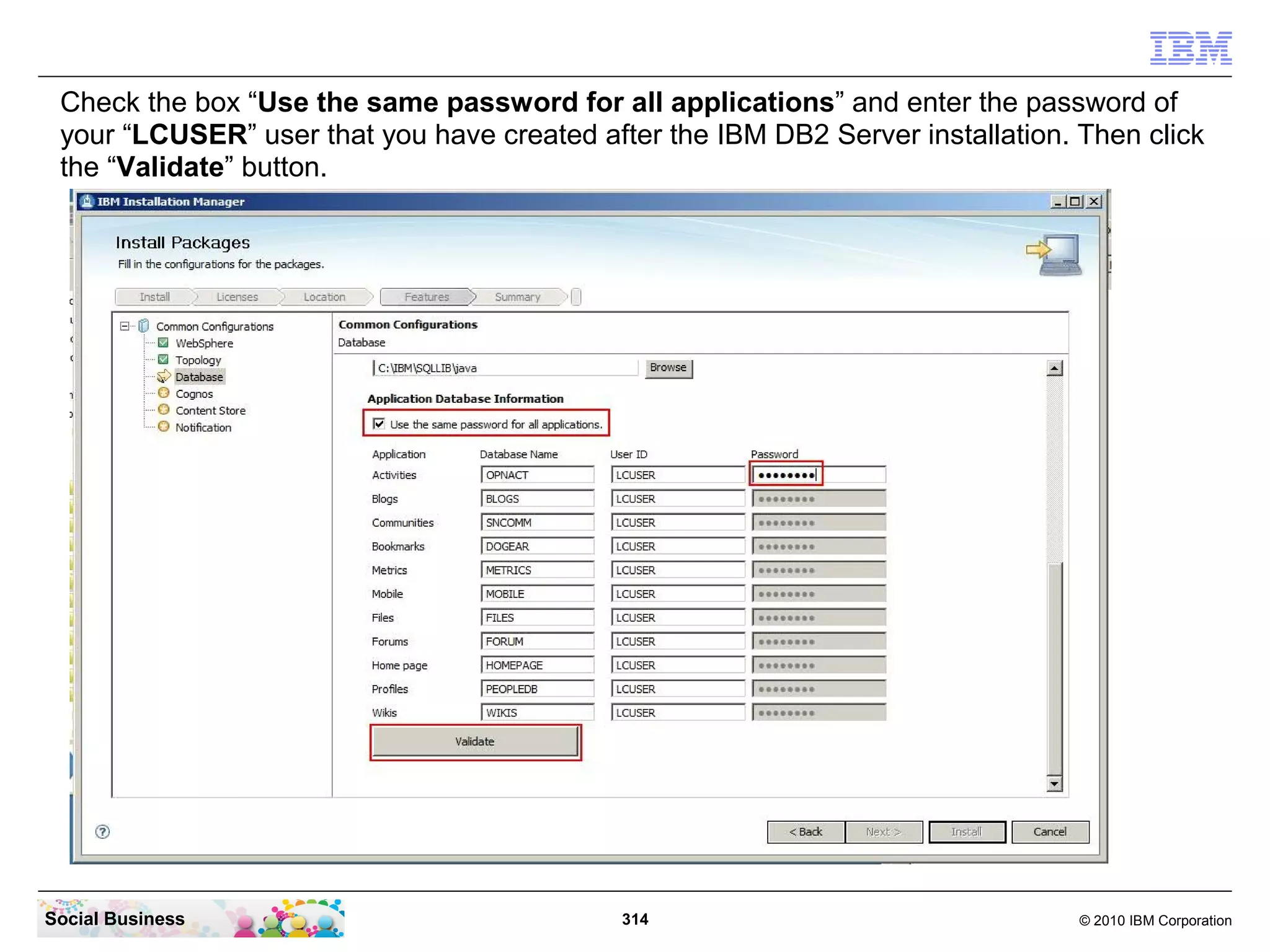The height and width of the screenshot is (952, 1270).
Task: Select the Topology checkmark icon
Action: pyautogui.click(x=164, y=359)
